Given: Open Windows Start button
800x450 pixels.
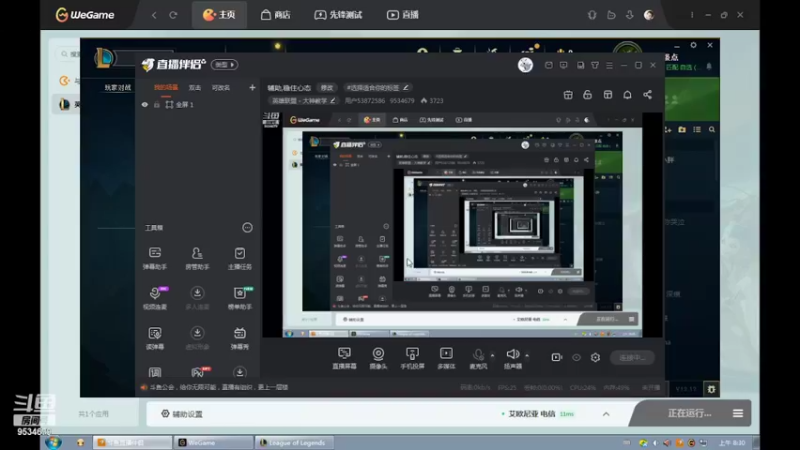Looking at the screenshot, I should (x=53, y=442).
